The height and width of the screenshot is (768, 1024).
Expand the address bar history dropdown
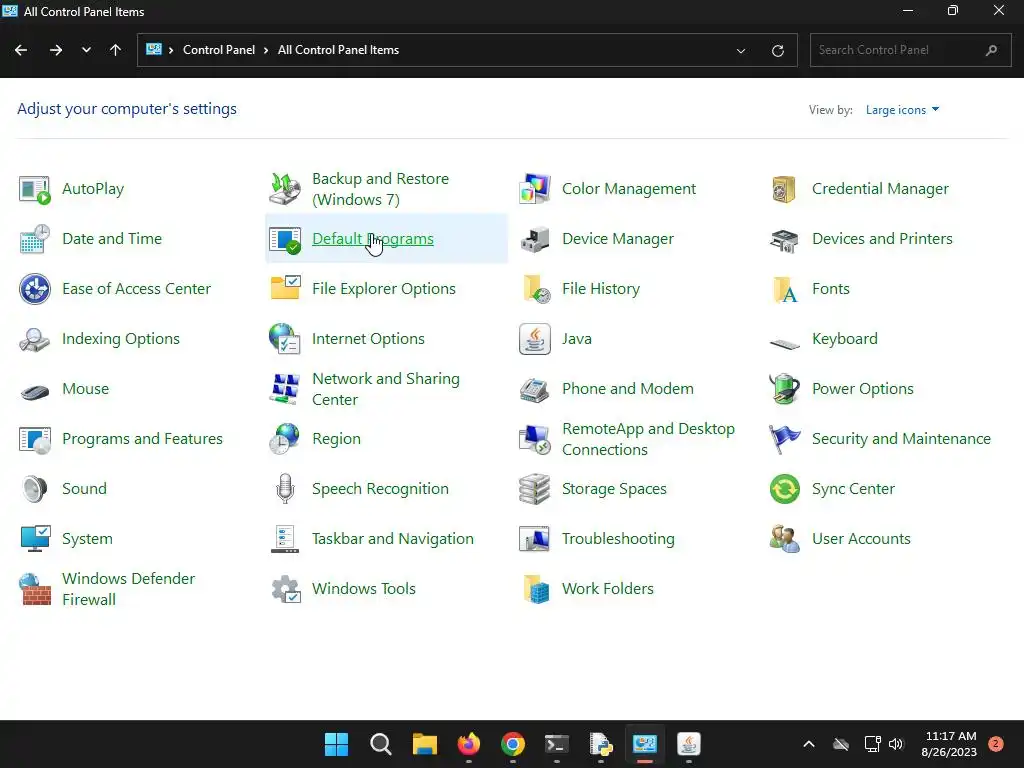741,50
